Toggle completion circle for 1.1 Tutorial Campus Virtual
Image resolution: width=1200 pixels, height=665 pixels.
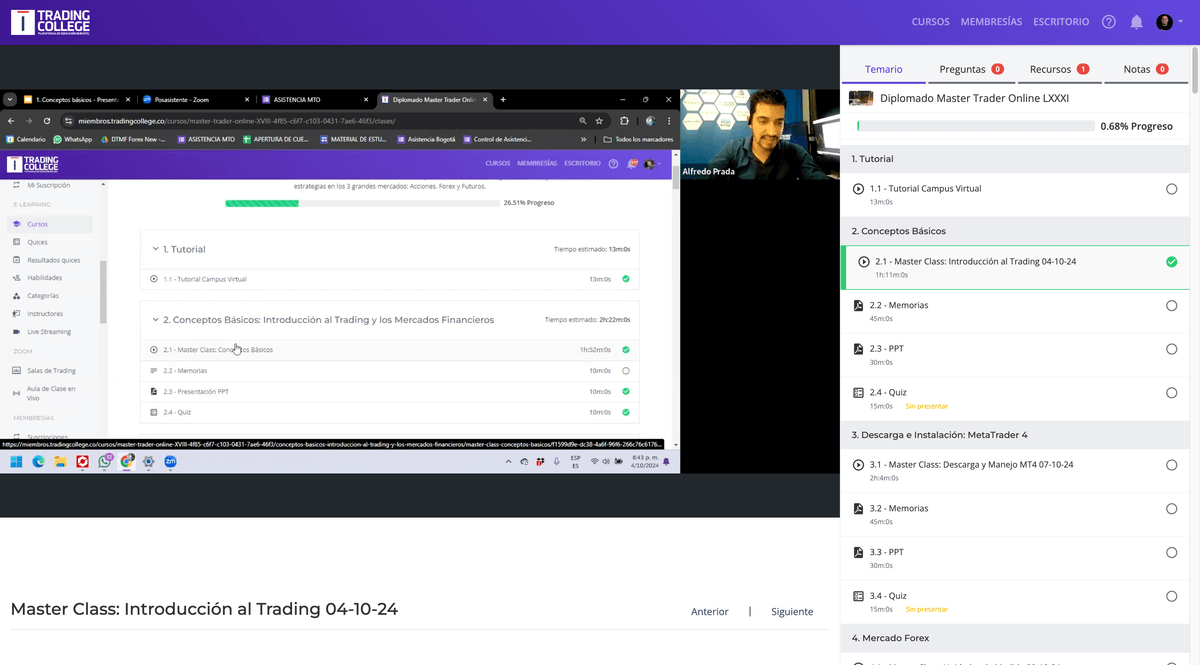point(1171,189)
